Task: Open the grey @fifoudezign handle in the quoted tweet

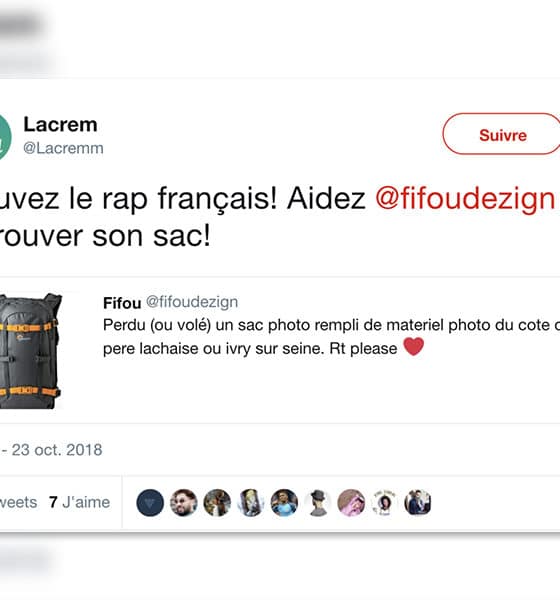Action: [x=192, y=302]
